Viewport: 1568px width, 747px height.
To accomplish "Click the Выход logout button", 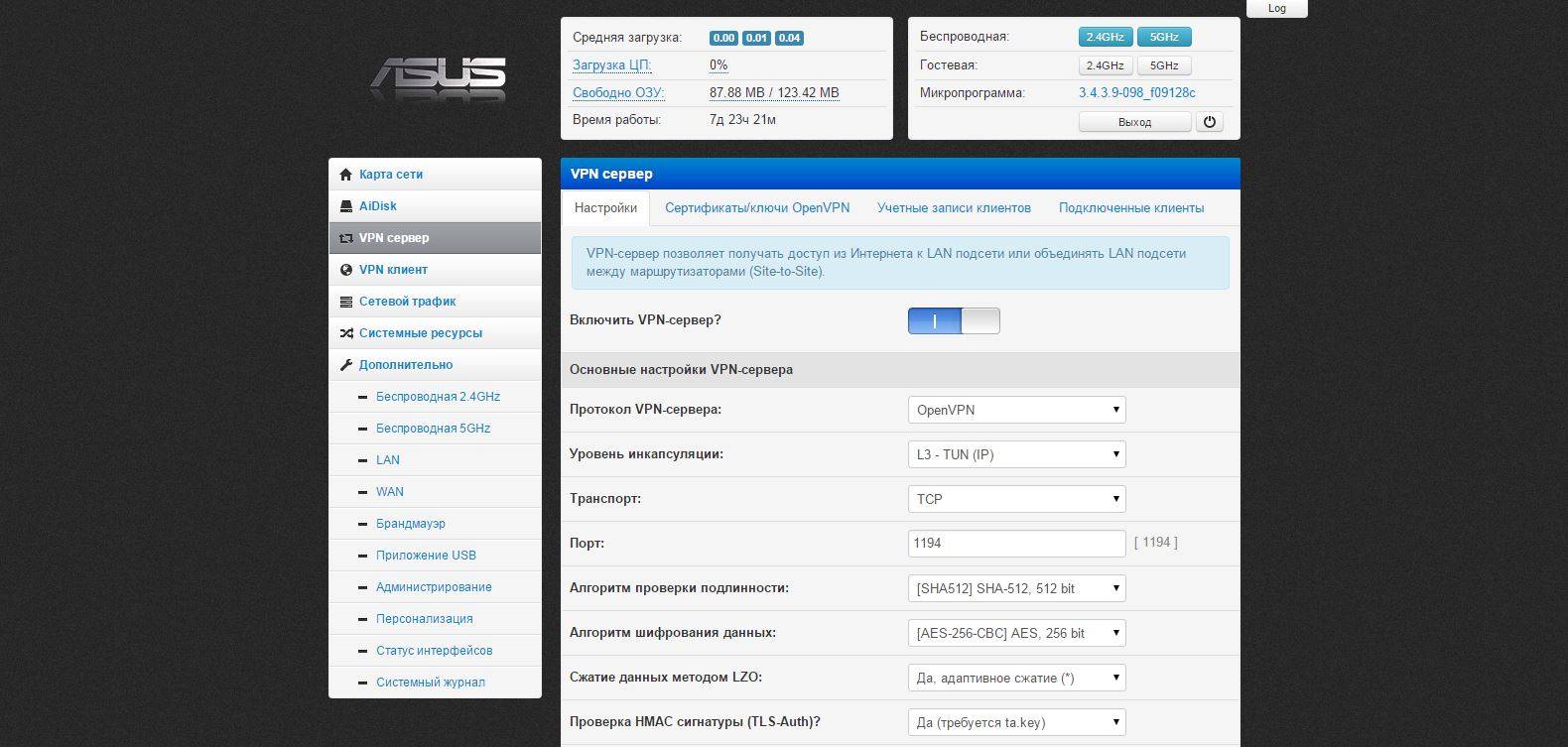I will (x=1134, y=122).
